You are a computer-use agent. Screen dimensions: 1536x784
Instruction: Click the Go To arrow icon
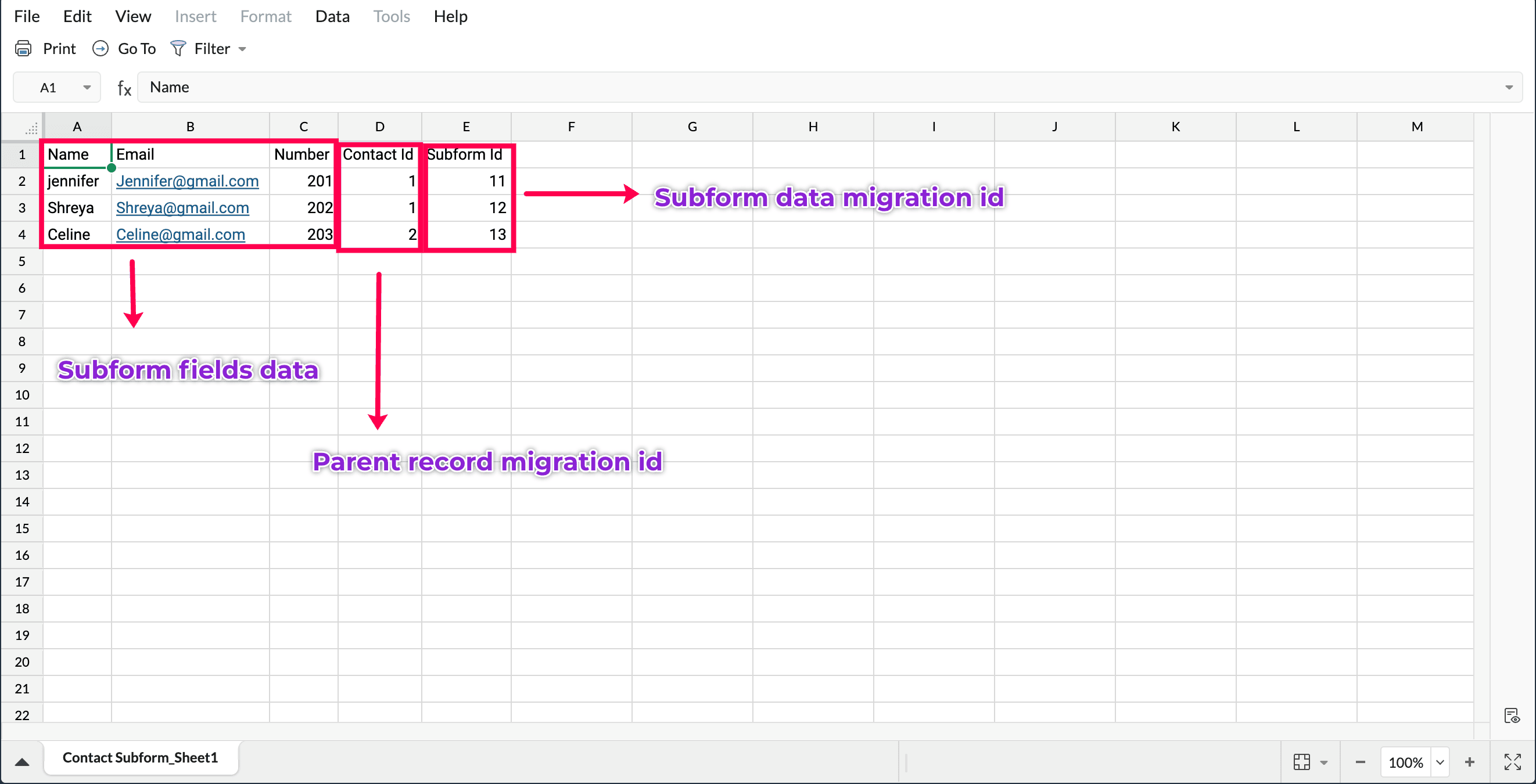(x=100, y=48)
